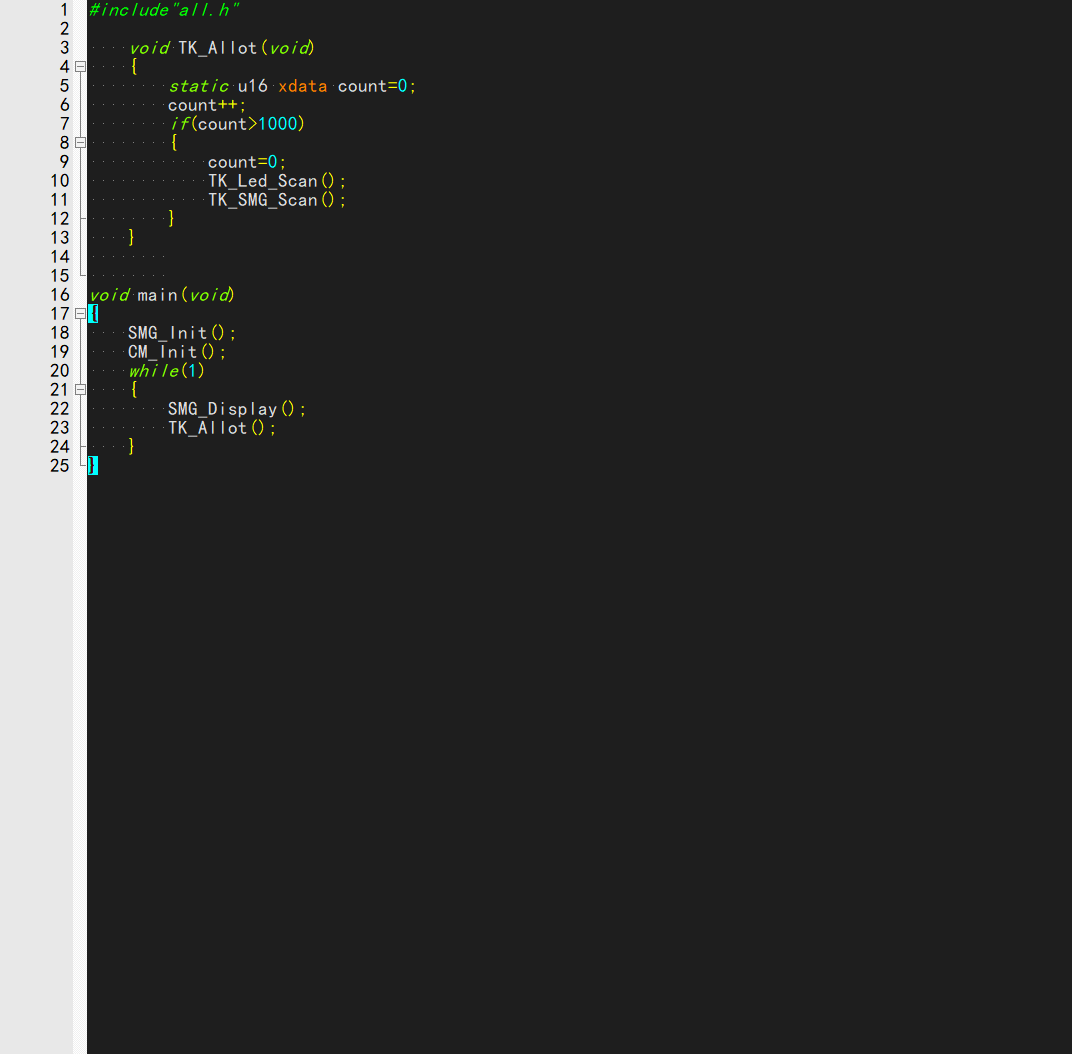The image size is (1072, 1054).
Task: Click the SMG_Init call in main
Action: click(167, 333)
